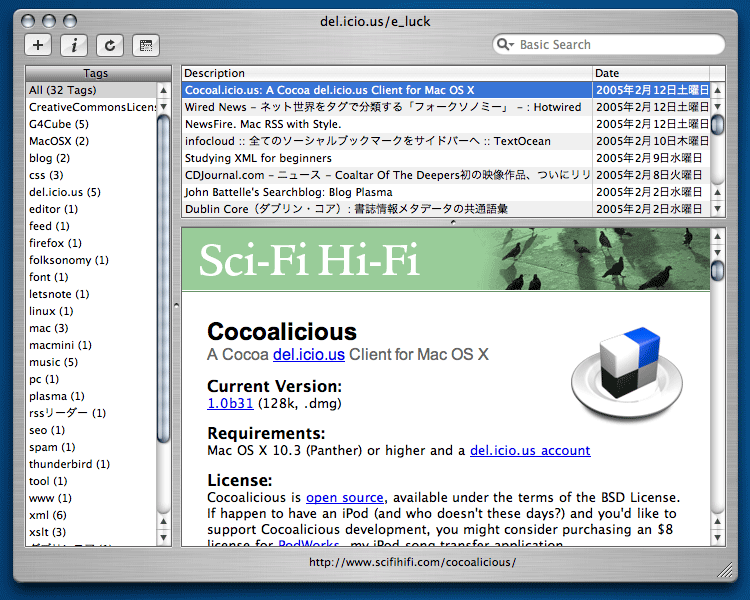The height and width of the screenshot is (600, 750).
Task: Select the NewsFire. Mac RSS bookmark row
Action: coord(386,124)
